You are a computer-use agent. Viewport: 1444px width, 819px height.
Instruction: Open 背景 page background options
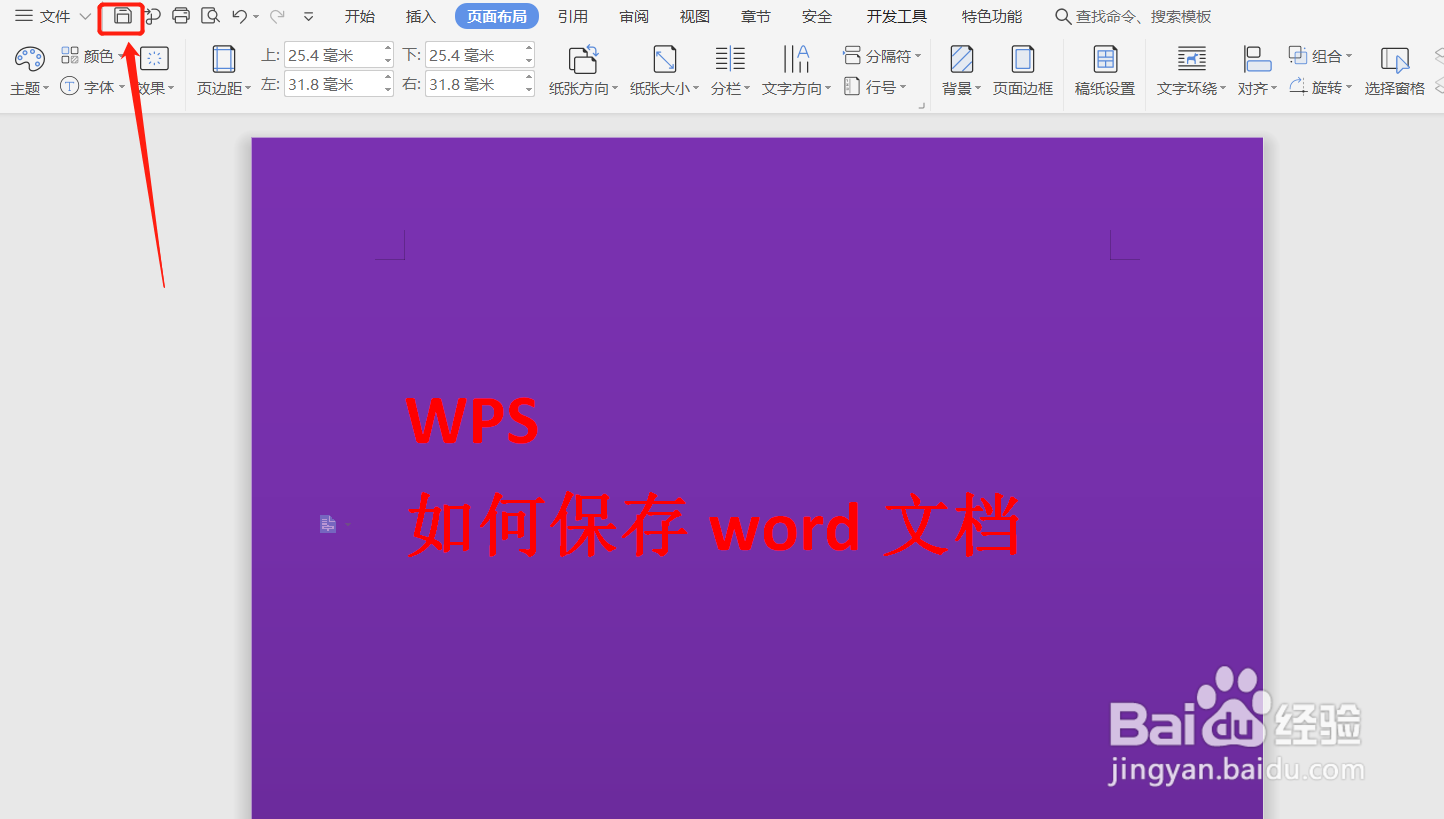(x=962, y=70)
